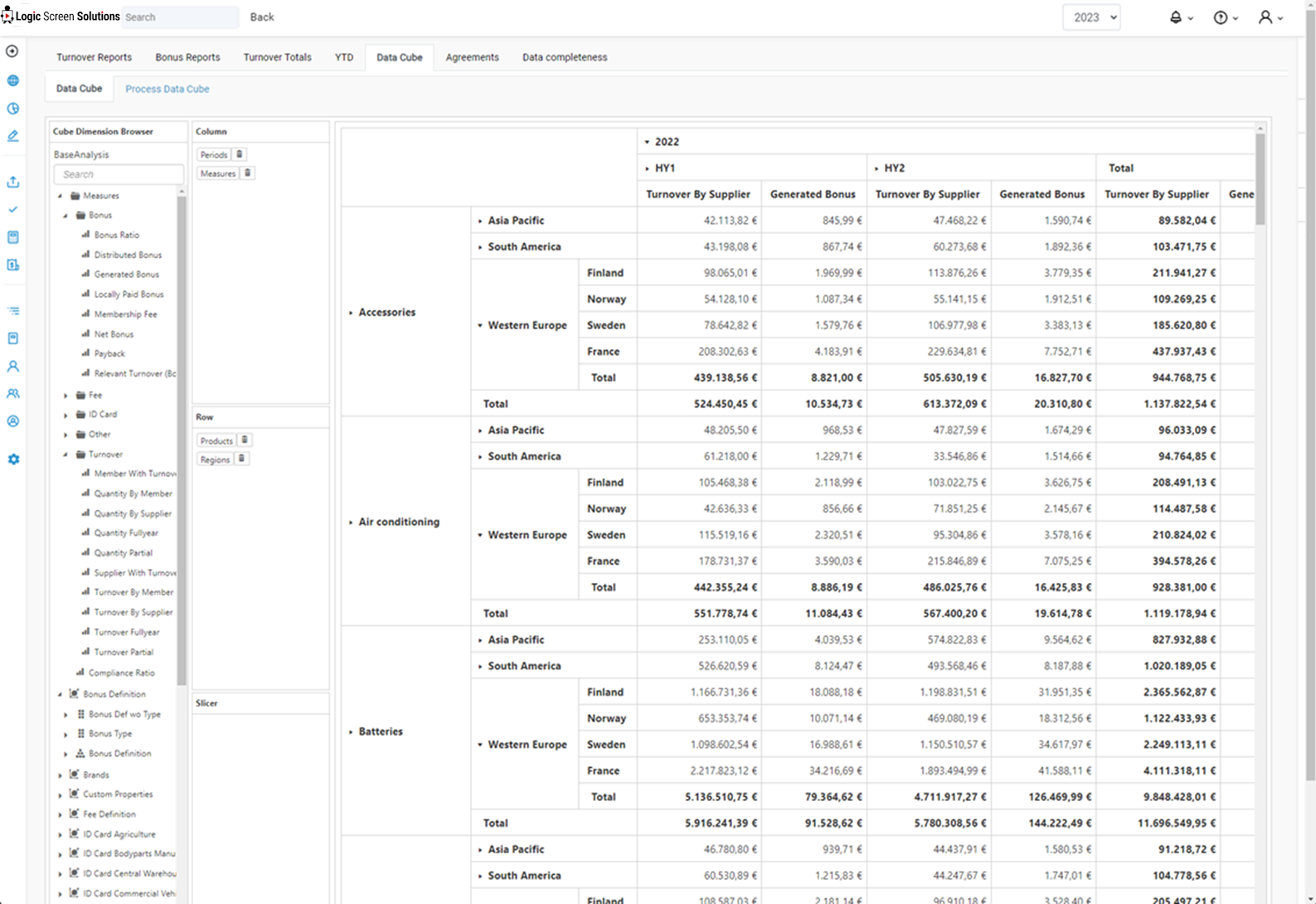
Task: Click the Back link
Action: [x=262, y=17]
